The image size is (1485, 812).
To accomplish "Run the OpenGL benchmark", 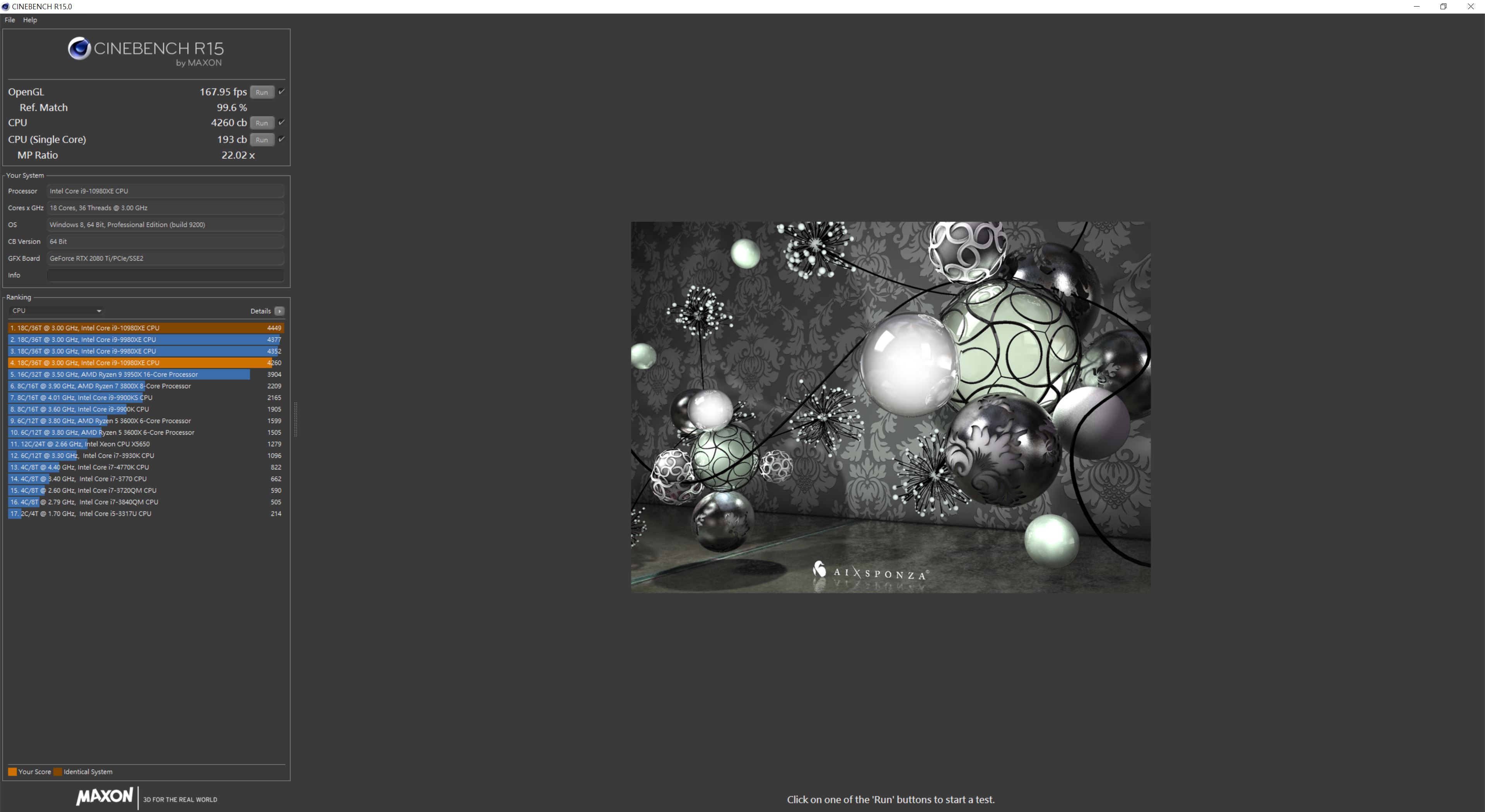I will click(262, 92).
